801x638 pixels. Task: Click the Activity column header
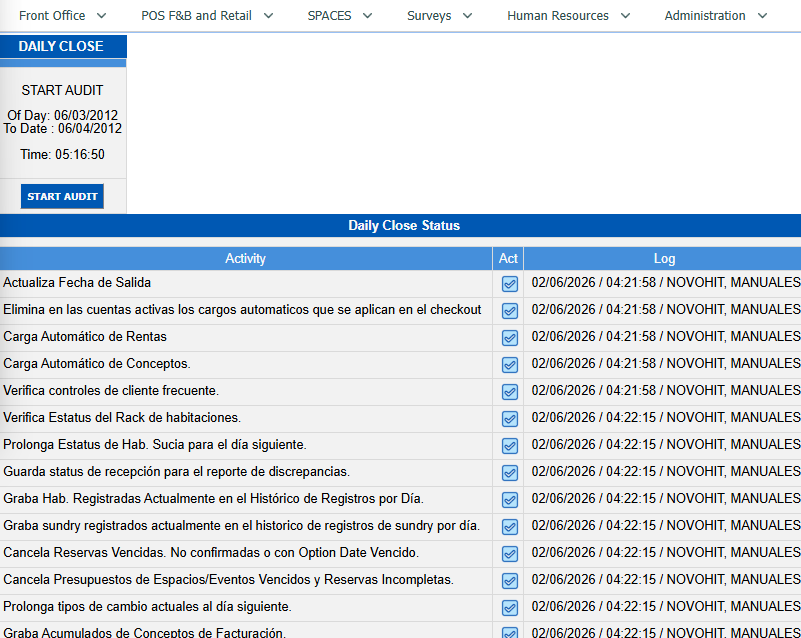246,258
